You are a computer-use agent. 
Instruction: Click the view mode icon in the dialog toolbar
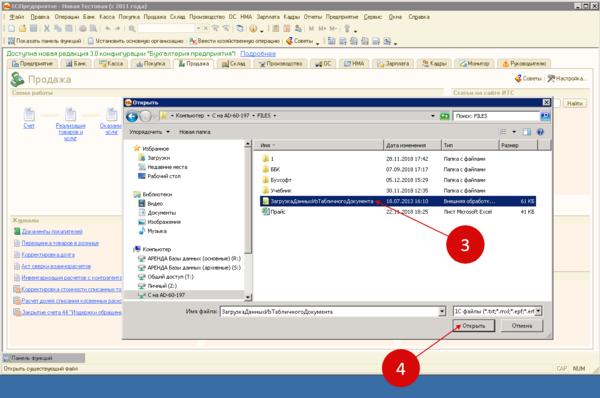point(503,132)
